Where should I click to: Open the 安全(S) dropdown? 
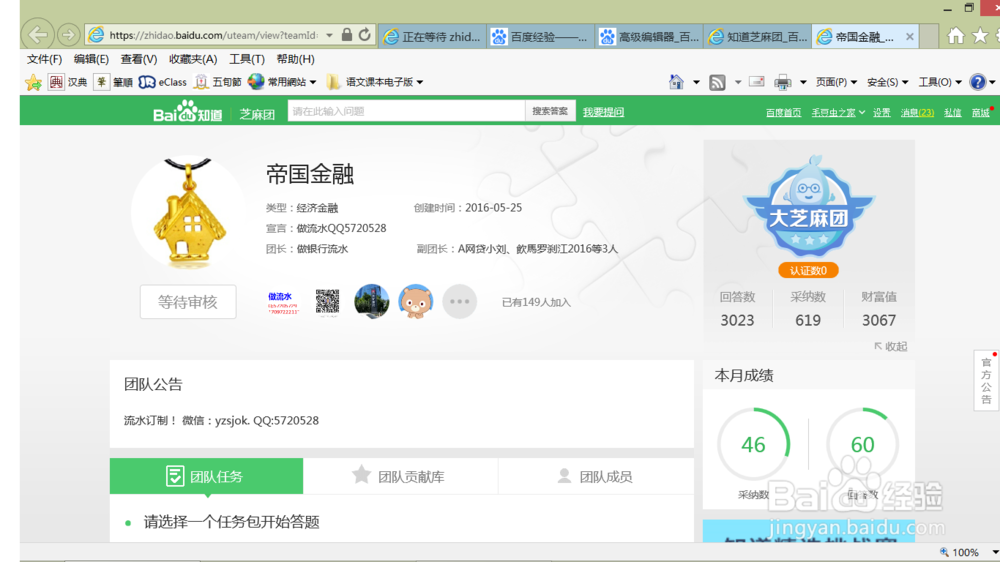click(x=888, y=82)
